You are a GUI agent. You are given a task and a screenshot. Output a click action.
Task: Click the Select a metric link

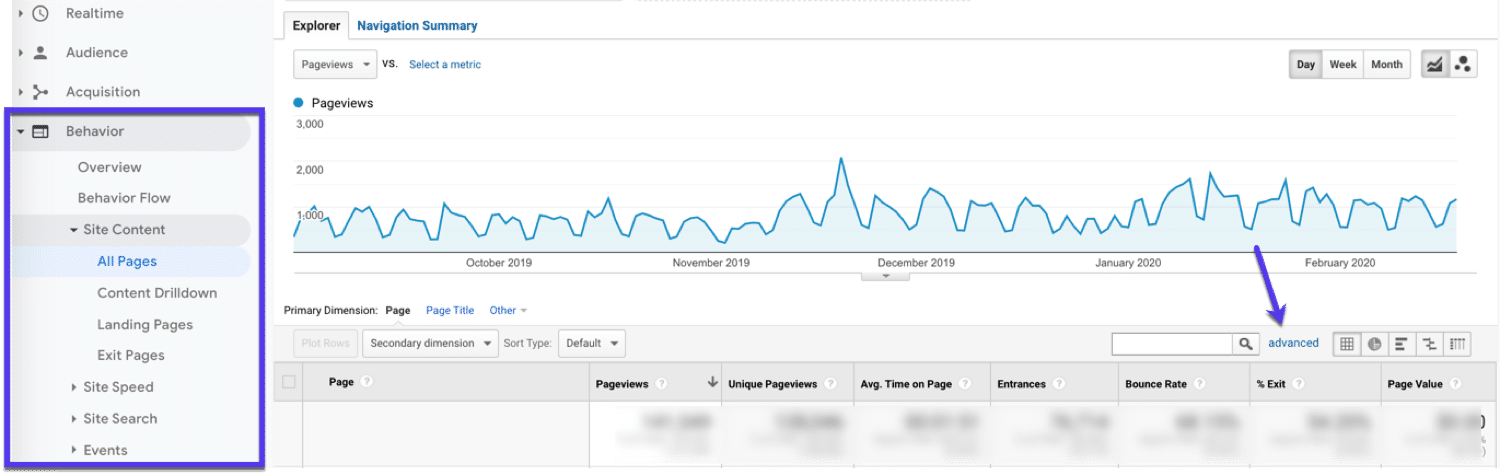445,64
